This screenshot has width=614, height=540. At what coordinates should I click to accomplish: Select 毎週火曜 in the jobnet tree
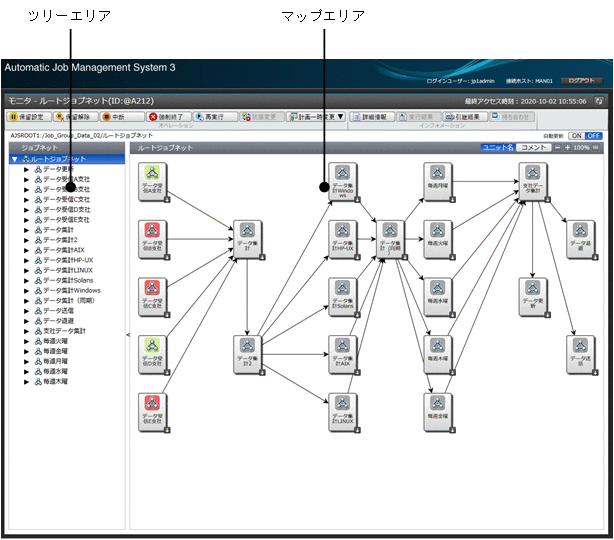58,340
